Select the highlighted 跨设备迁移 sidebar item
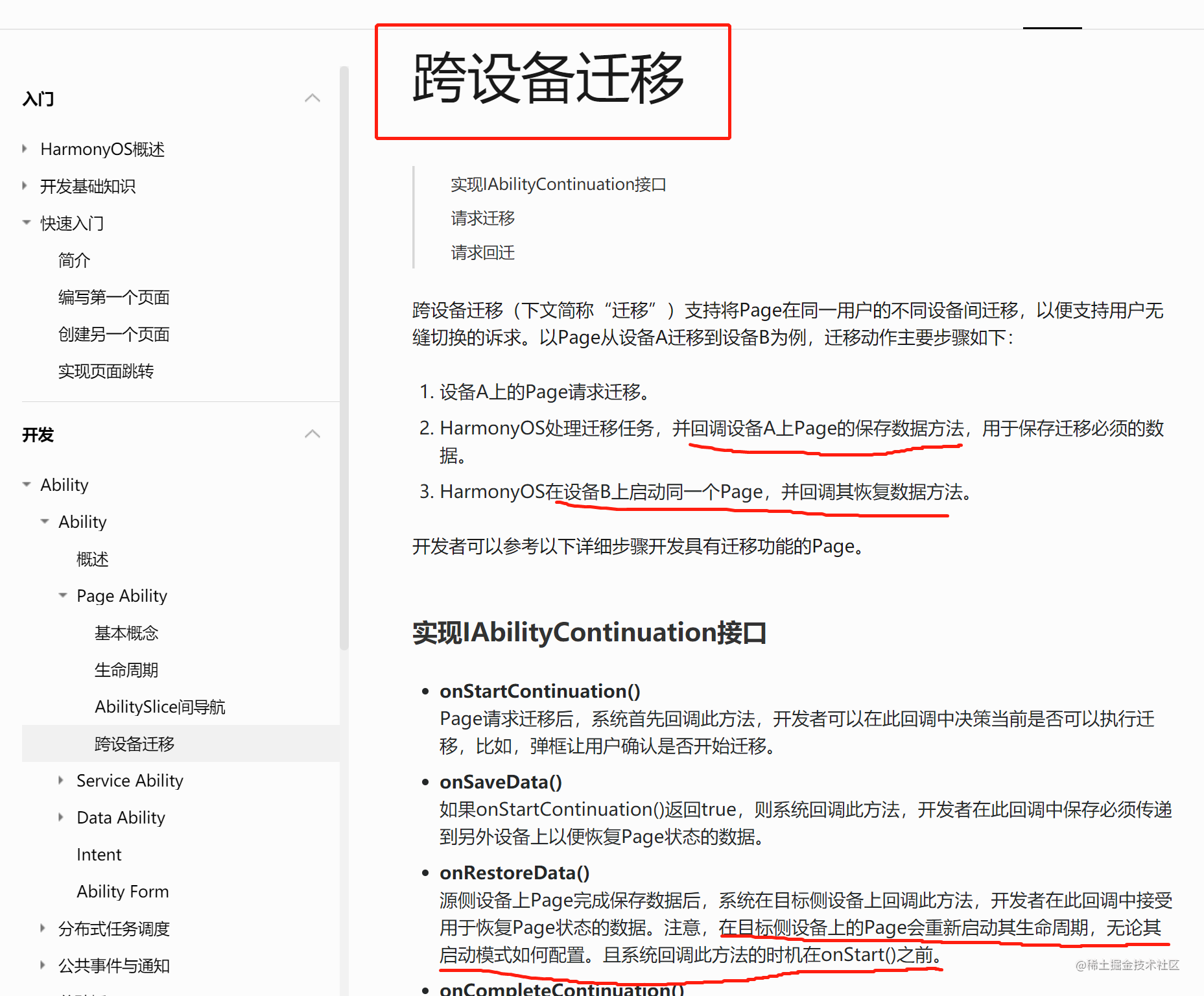 180,743
